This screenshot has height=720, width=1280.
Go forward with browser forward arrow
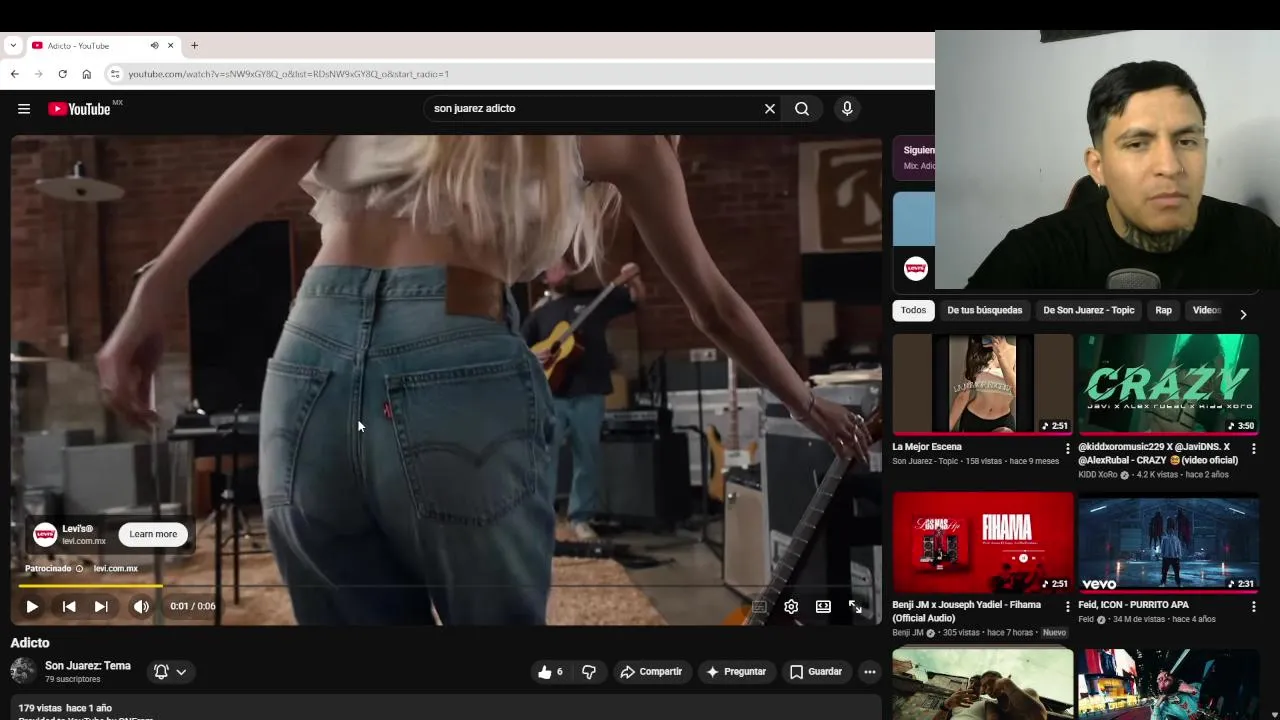pos(38,74)
